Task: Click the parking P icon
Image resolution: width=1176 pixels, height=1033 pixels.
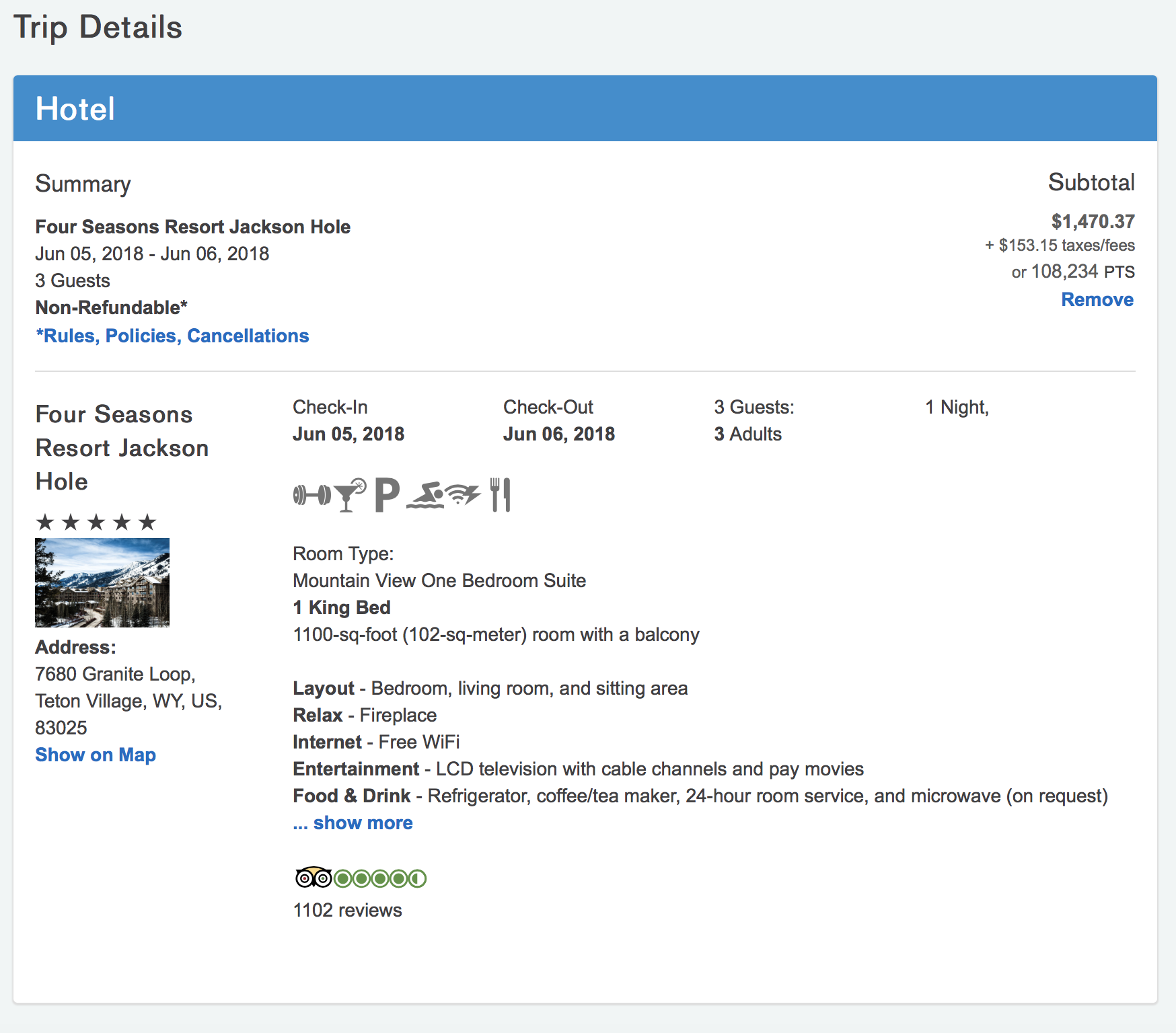Action: (x=387, y=495)
